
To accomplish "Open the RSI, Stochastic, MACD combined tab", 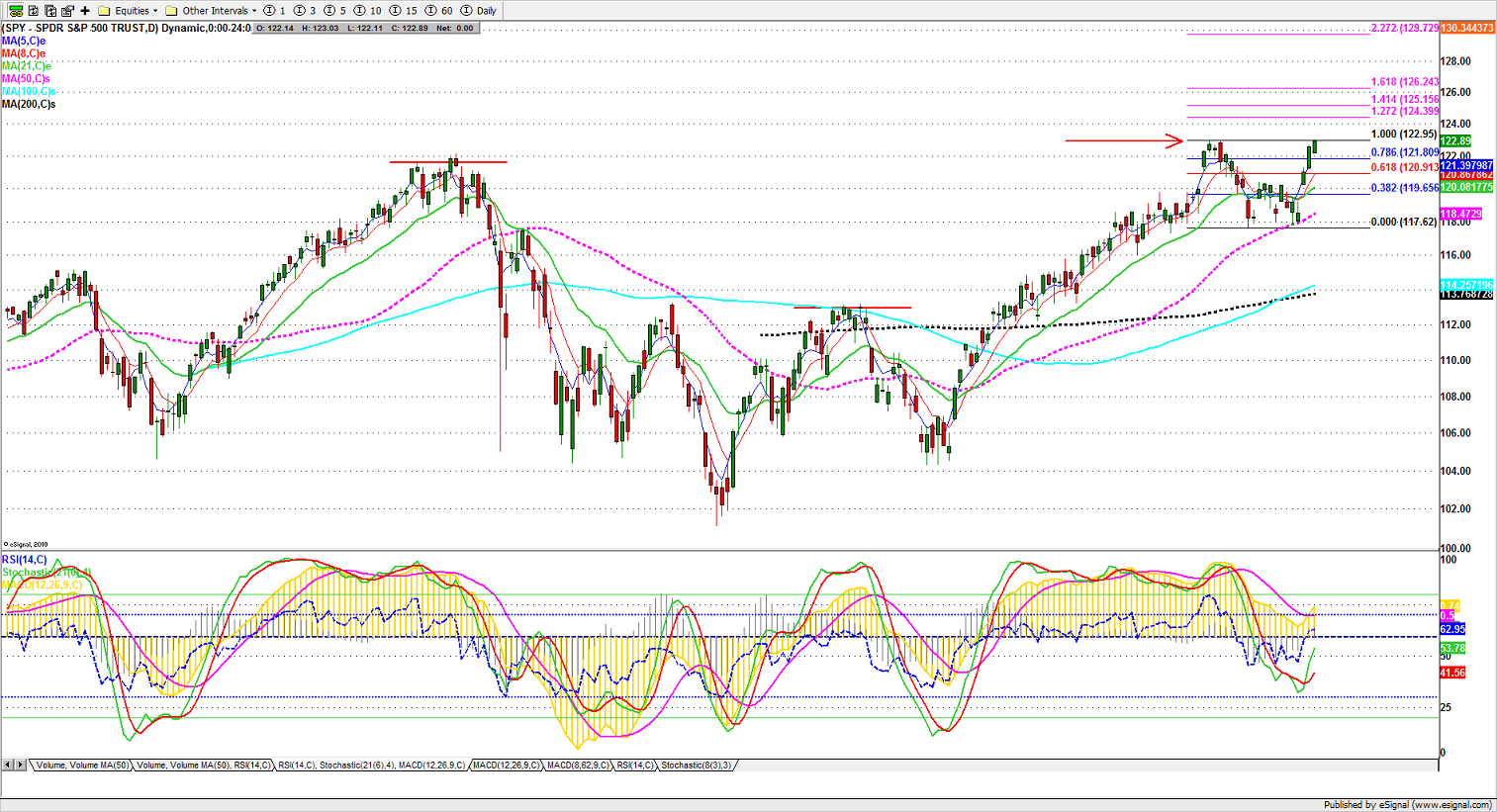I will 371,766.
